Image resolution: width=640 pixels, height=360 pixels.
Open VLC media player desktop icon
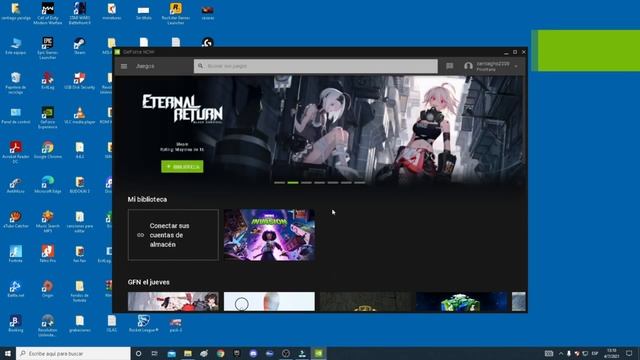point(80,116)
